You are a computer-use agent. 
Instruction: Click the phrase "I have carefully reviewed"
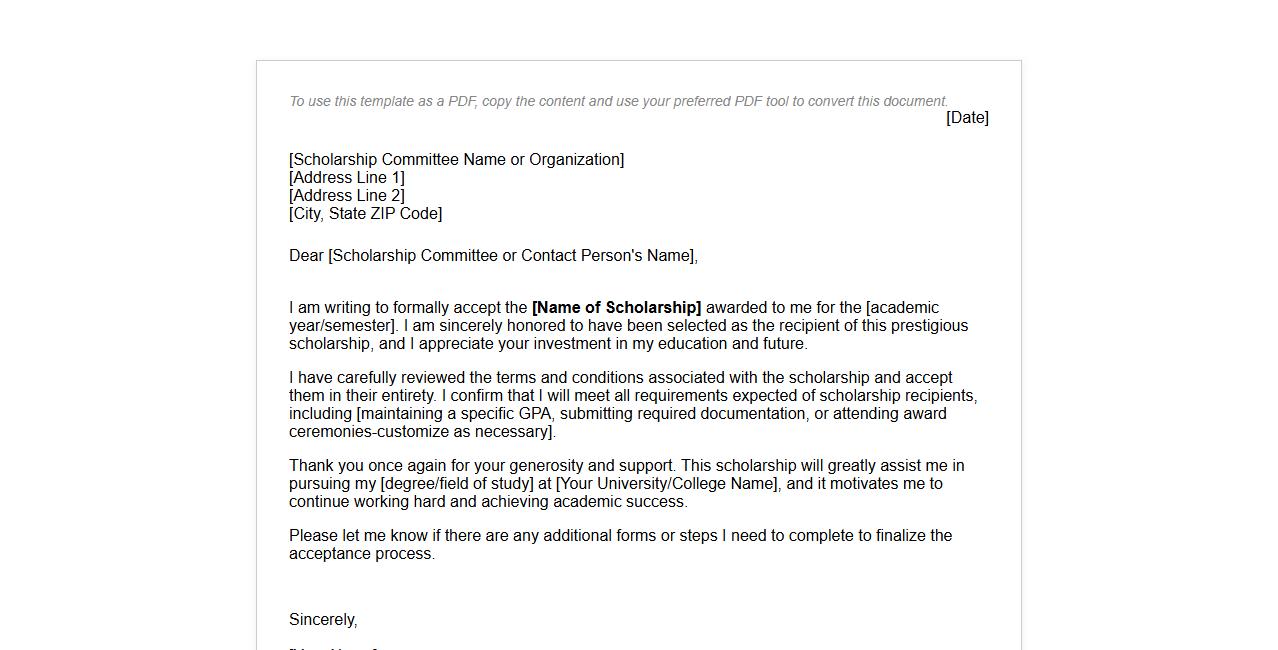(x=377, y=378)
